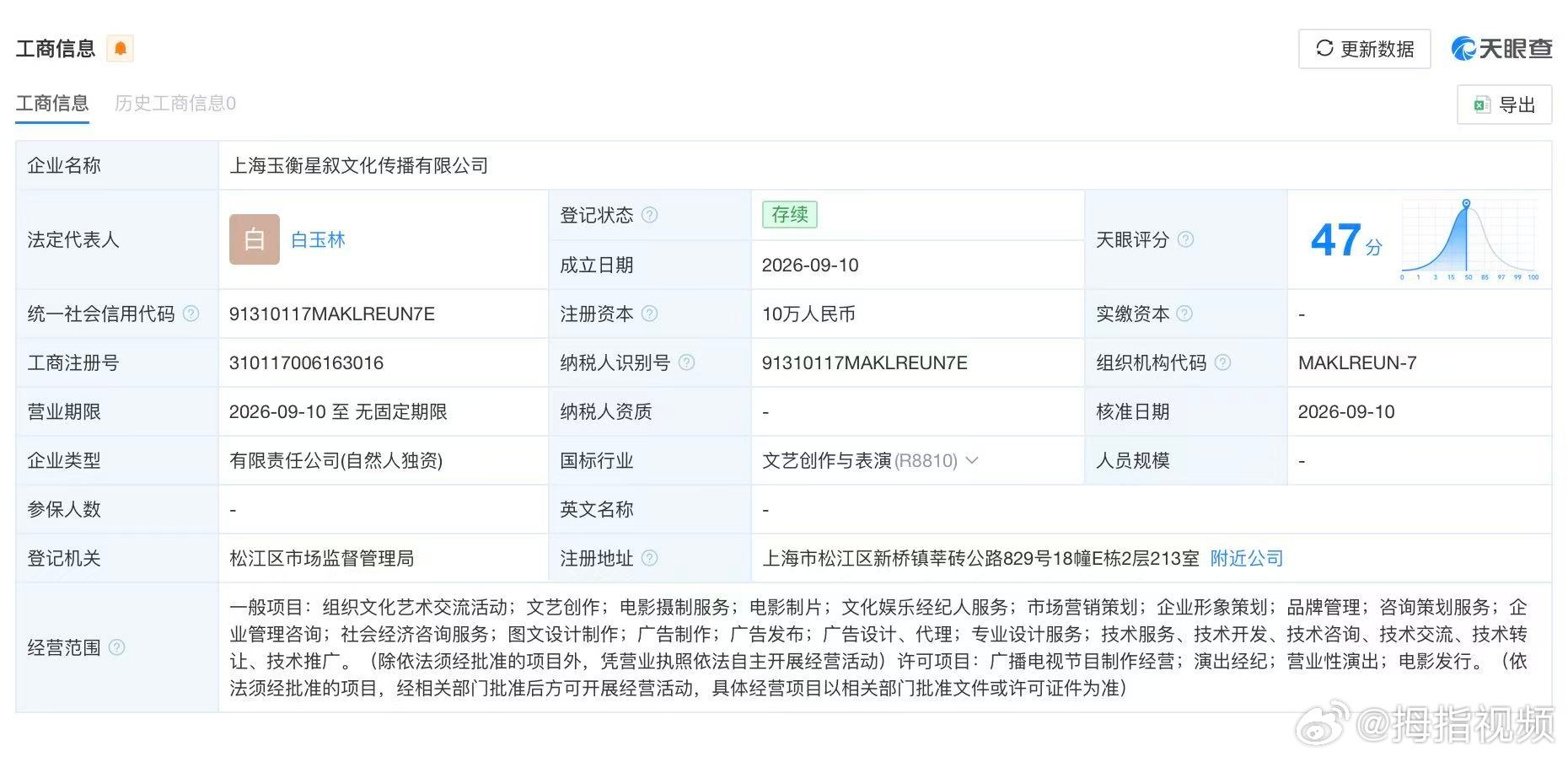Click business term 2026-09-10 至 无固定期限
This screenshot has height=762, width=1568.
(338, 412)
